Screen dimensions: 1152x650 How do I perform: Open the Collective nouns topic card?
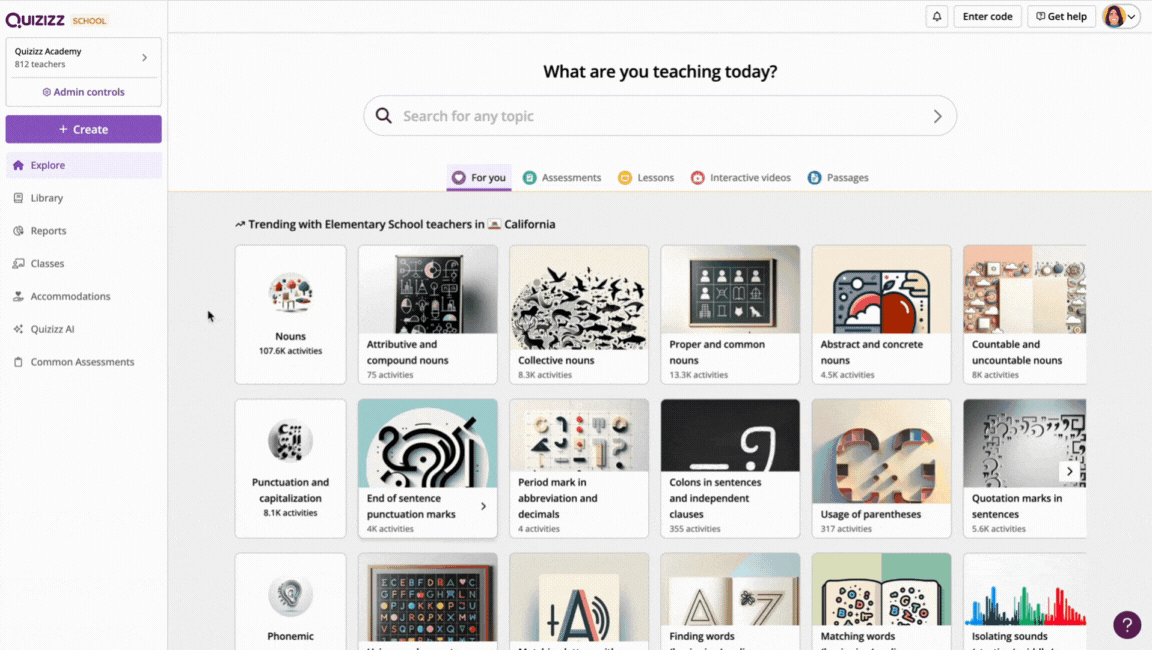(x=579, y=314)
